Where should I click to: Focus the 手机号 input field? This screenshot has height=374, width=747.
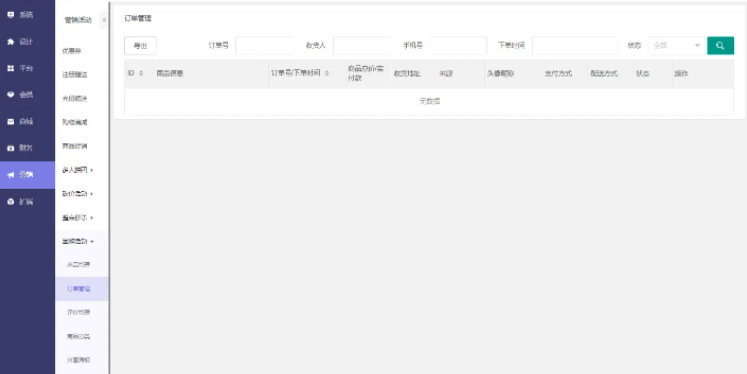click(x=458, y=46)
